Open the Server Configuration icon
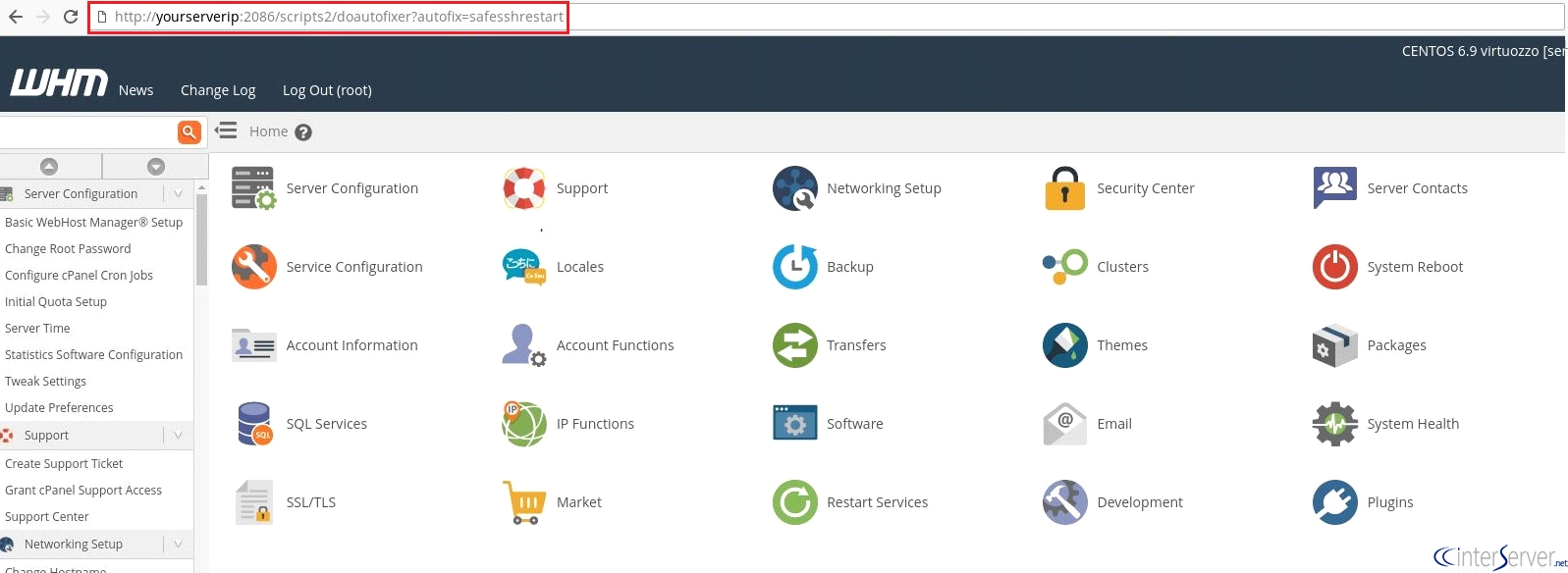The width and height of the screenshot is (1568, 573). [253, 188]
